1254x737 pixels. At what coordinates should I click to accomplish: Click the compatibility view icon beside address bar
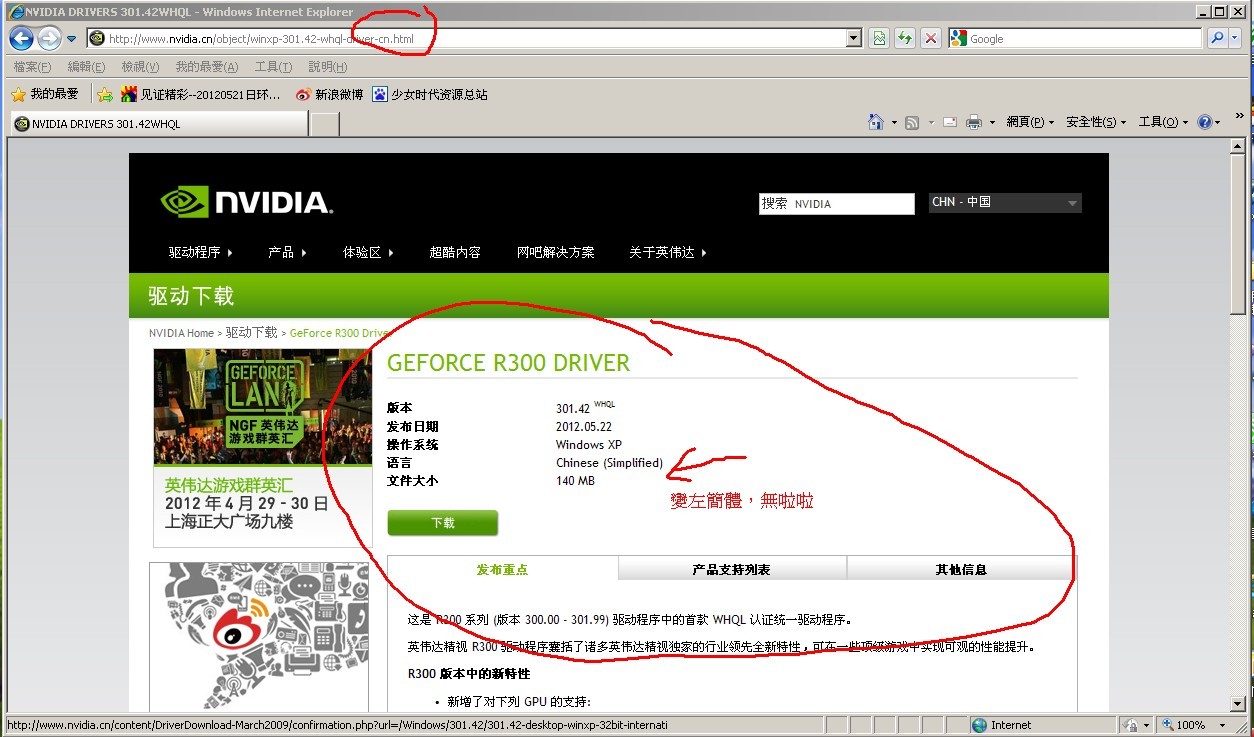[878, 39]
